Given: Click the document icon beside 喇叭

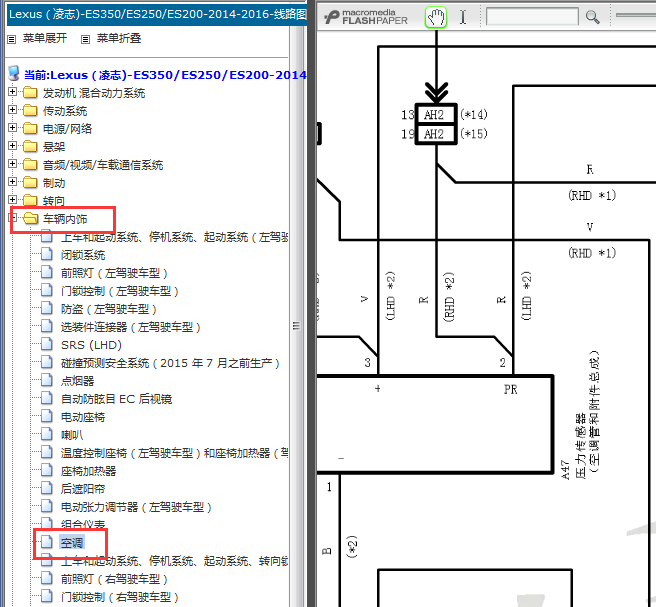Looking at the screenshot, I should [x=47, y=434].
